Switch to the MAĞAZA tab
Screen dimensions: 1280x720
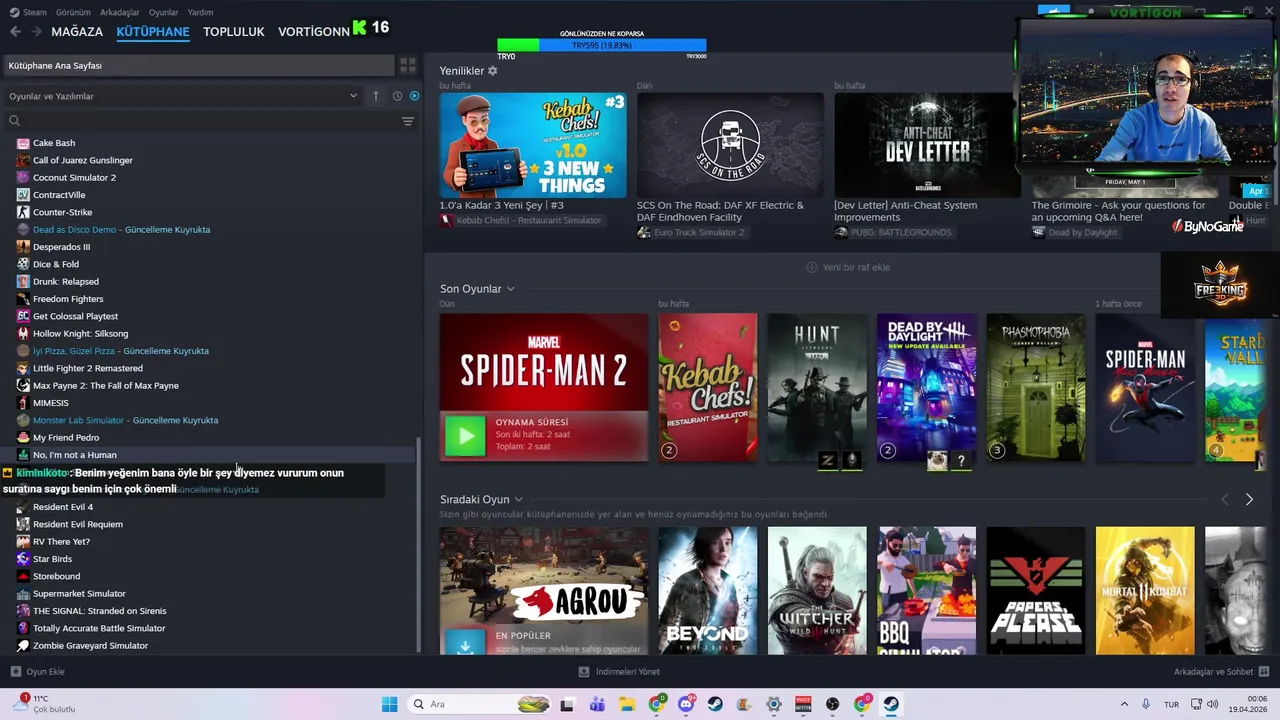click(x=77, y=31)
